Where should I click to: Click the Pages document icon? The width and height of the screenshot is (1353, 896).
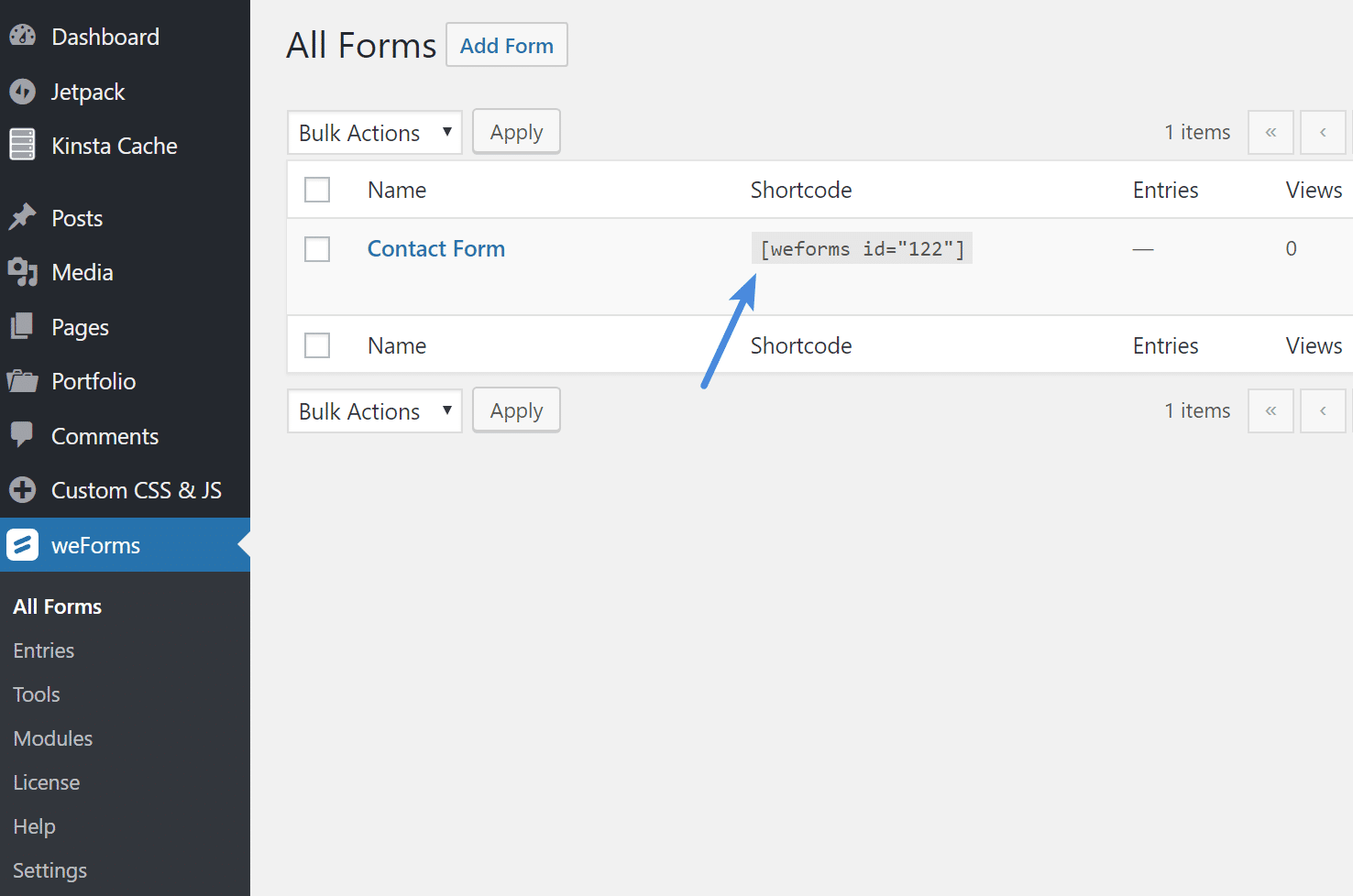coord(22,326)
